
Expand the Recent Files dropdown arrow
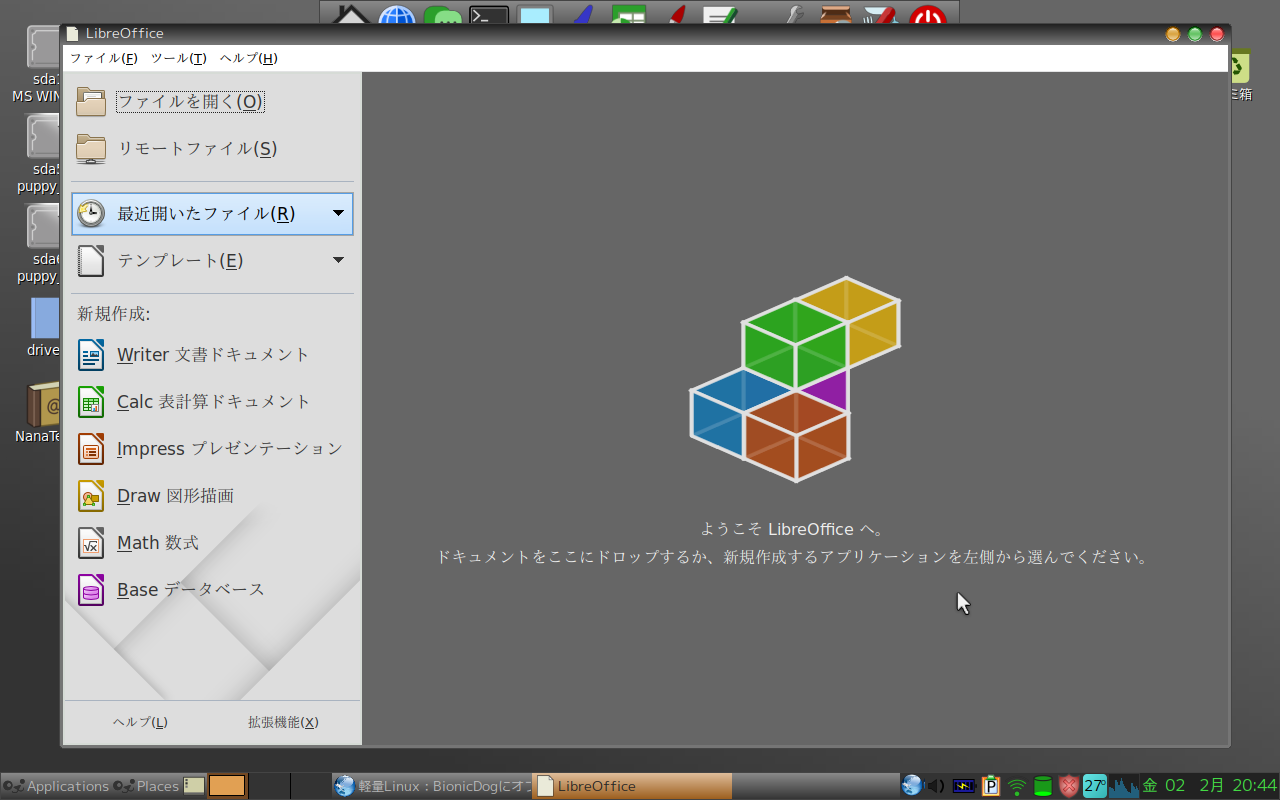click(338, 213)
